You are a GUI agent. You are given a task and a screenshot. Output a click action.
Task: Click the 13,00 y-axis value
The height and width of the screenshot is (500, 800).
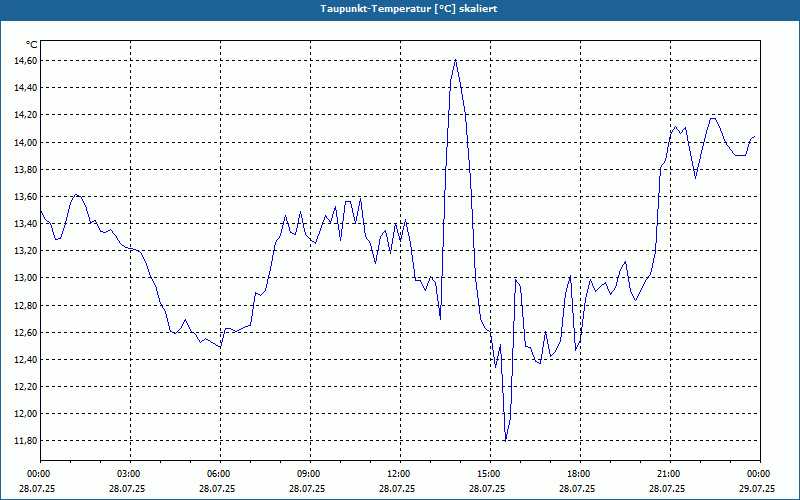(x=27, y=278)
